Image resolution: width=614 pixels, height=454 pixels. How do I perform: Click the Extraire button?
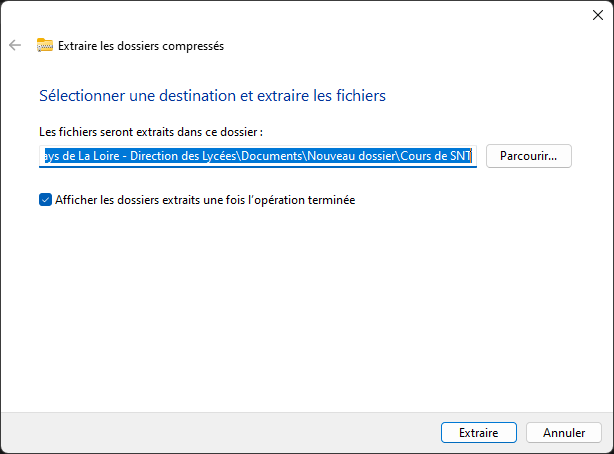[x=479, y=433]
